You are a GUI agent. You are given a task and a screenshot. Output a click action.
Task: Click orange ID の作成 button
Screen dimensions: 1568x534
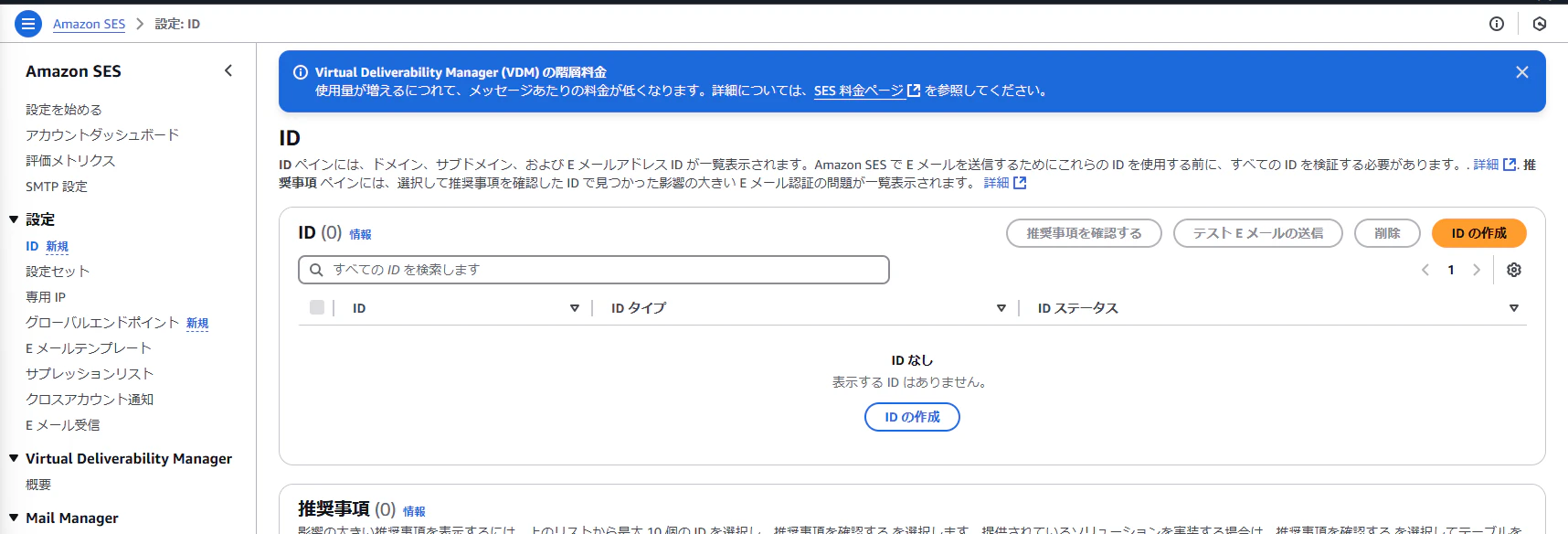[x=1478, y=233]
